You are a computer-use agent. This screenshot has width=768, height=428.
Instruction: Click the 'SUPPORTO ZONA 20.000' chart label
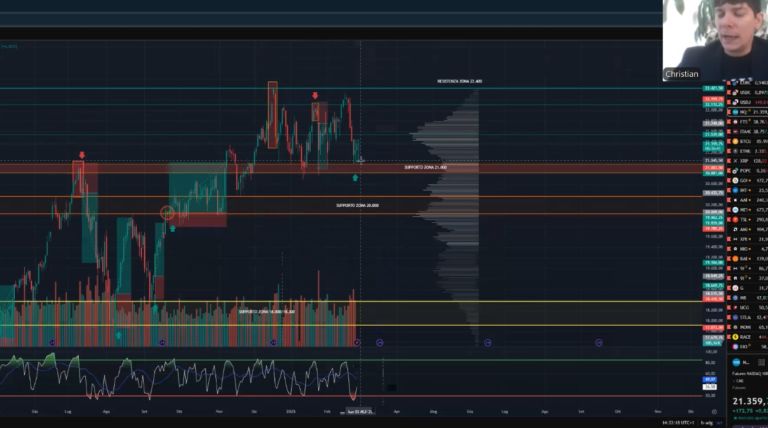pos(357,206)
